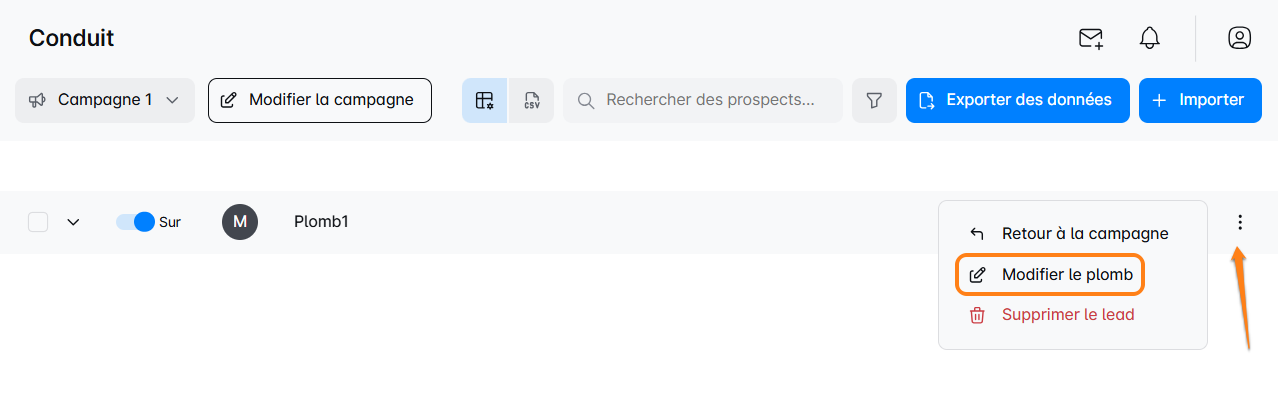Open the Campagne 1 dropdown
This screenshot has width=1278, height=412.
coord(105,100)
